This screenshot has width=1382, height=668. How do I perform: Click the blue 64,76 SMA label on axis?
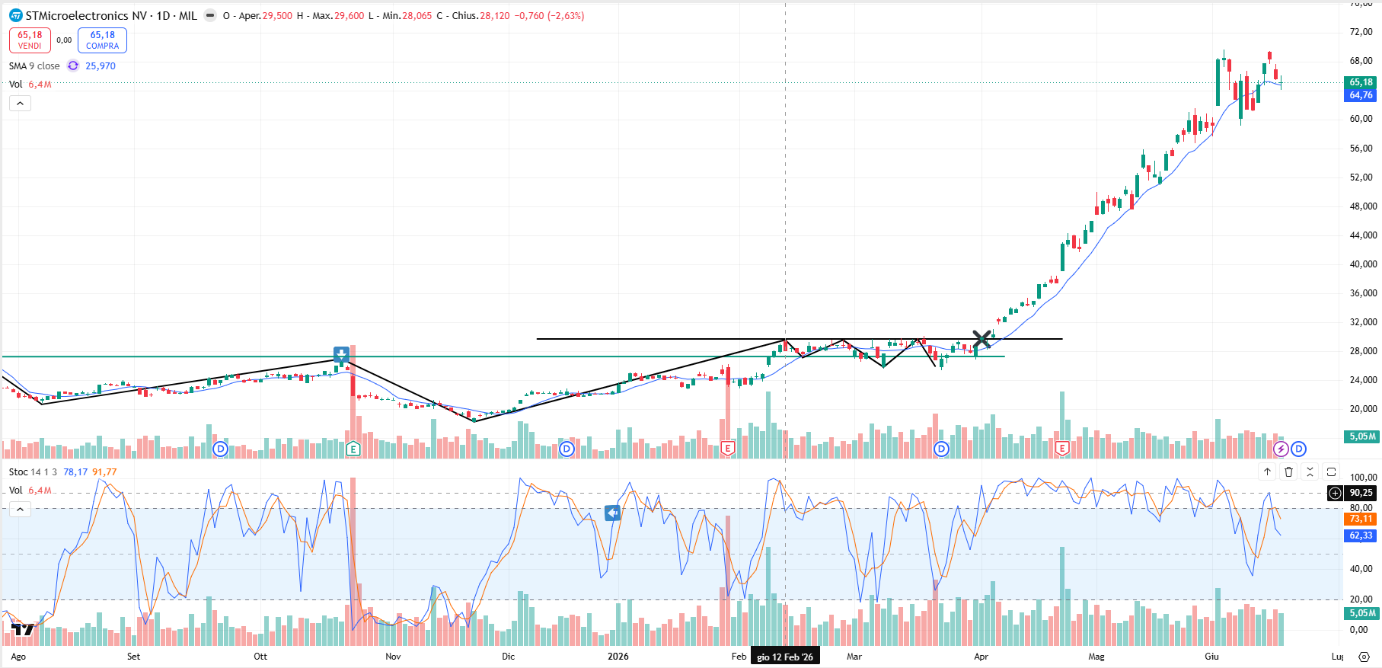[x=1360, y=95]
